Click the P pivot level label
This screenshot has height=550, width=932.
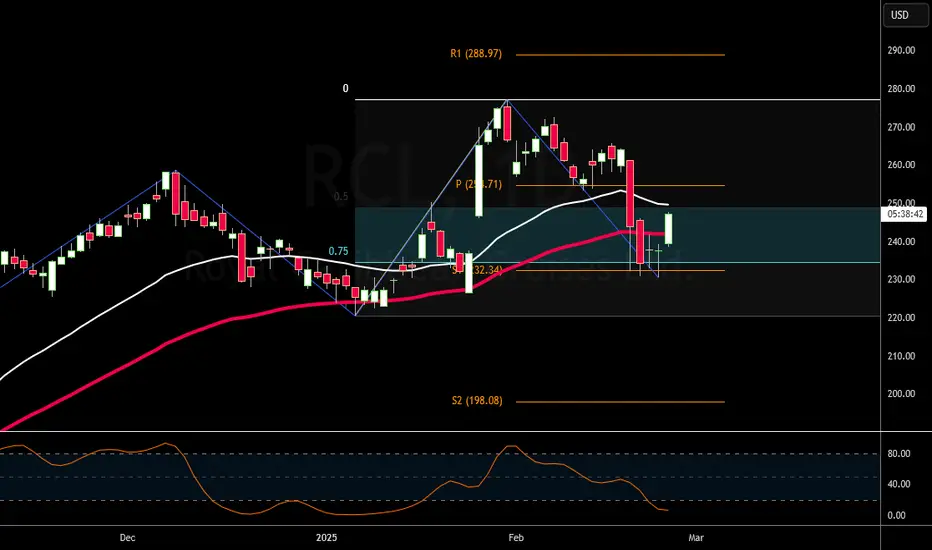[478, 184]
